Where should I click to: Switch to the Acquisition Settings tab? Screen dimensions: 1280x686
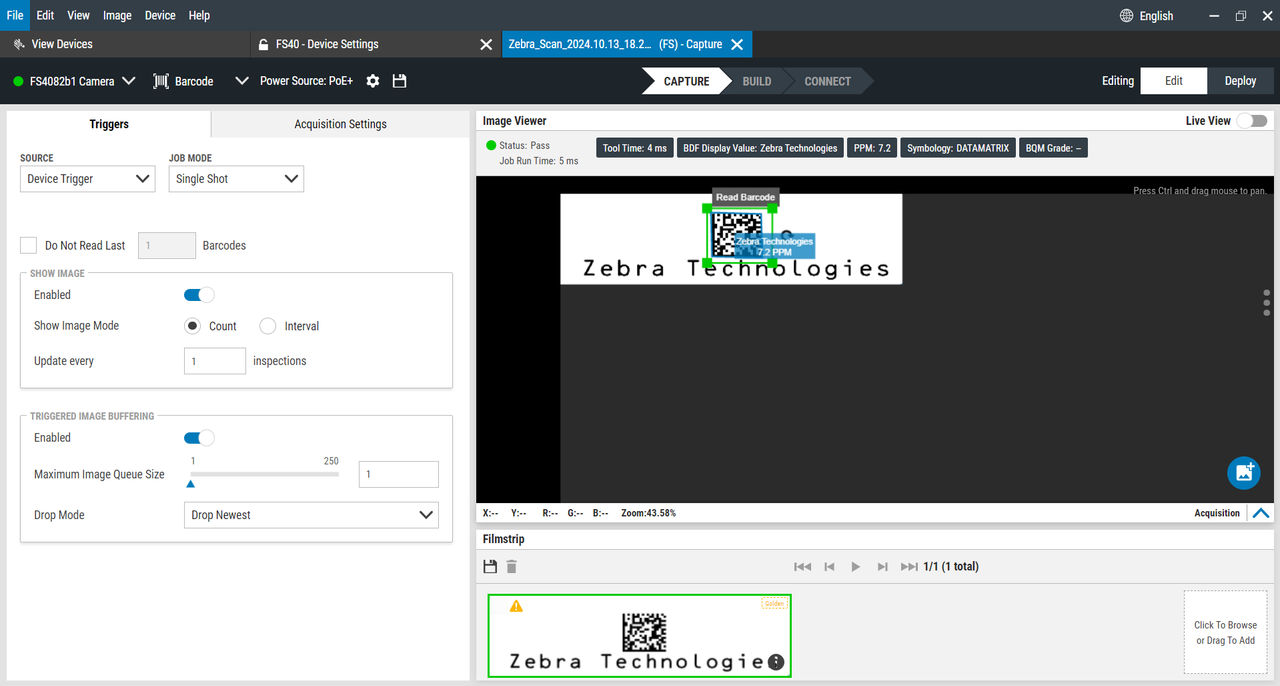[340, 124]
